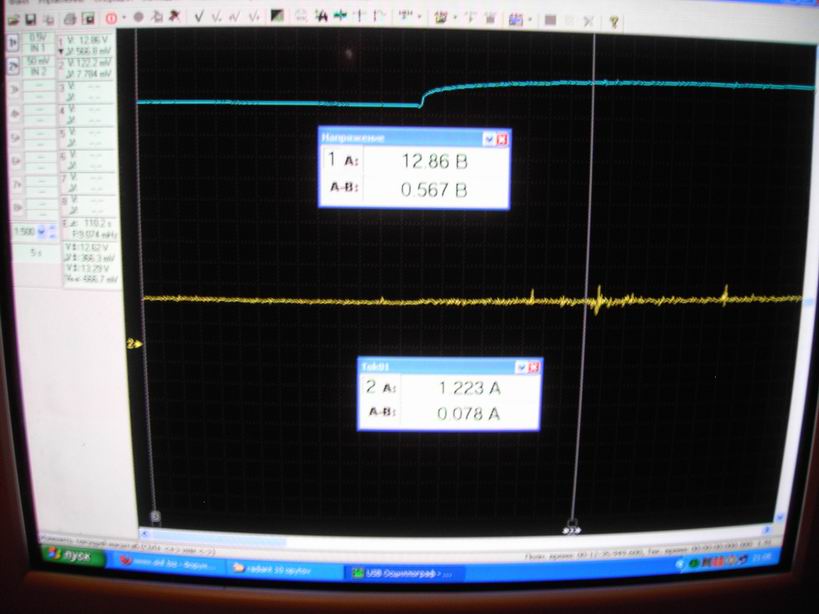Viewport: 819px width, 614px height.
Task: Click the cursor marker at bottom of graph
Action: 573,525
